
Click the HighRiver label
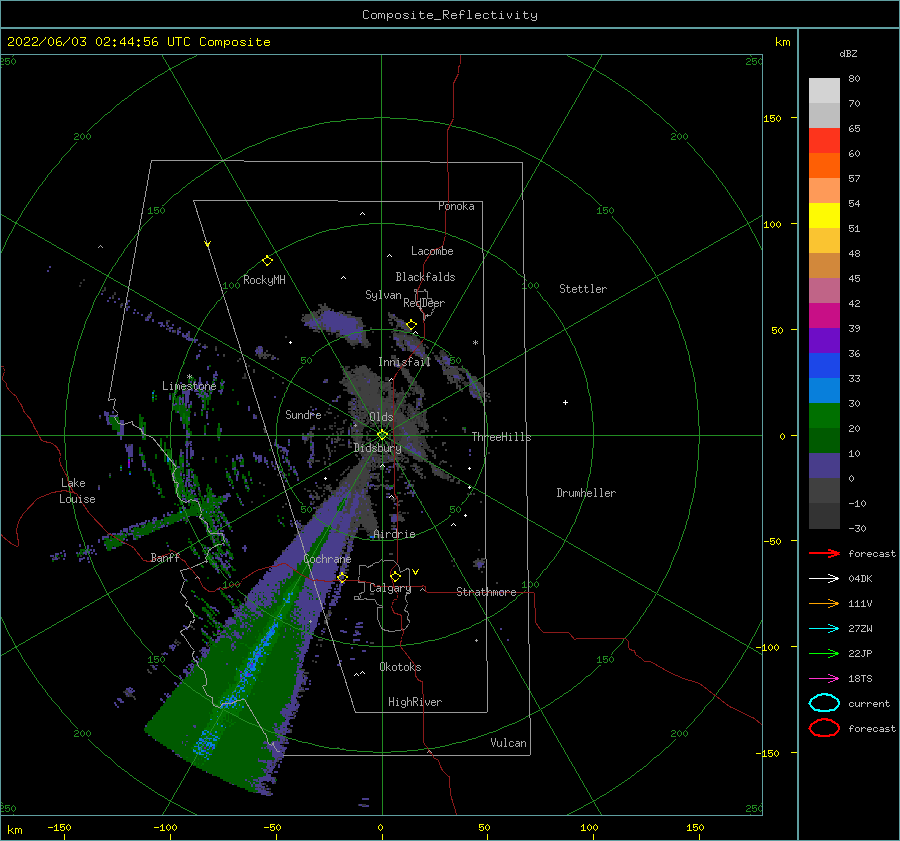click(x=415, y=702)
